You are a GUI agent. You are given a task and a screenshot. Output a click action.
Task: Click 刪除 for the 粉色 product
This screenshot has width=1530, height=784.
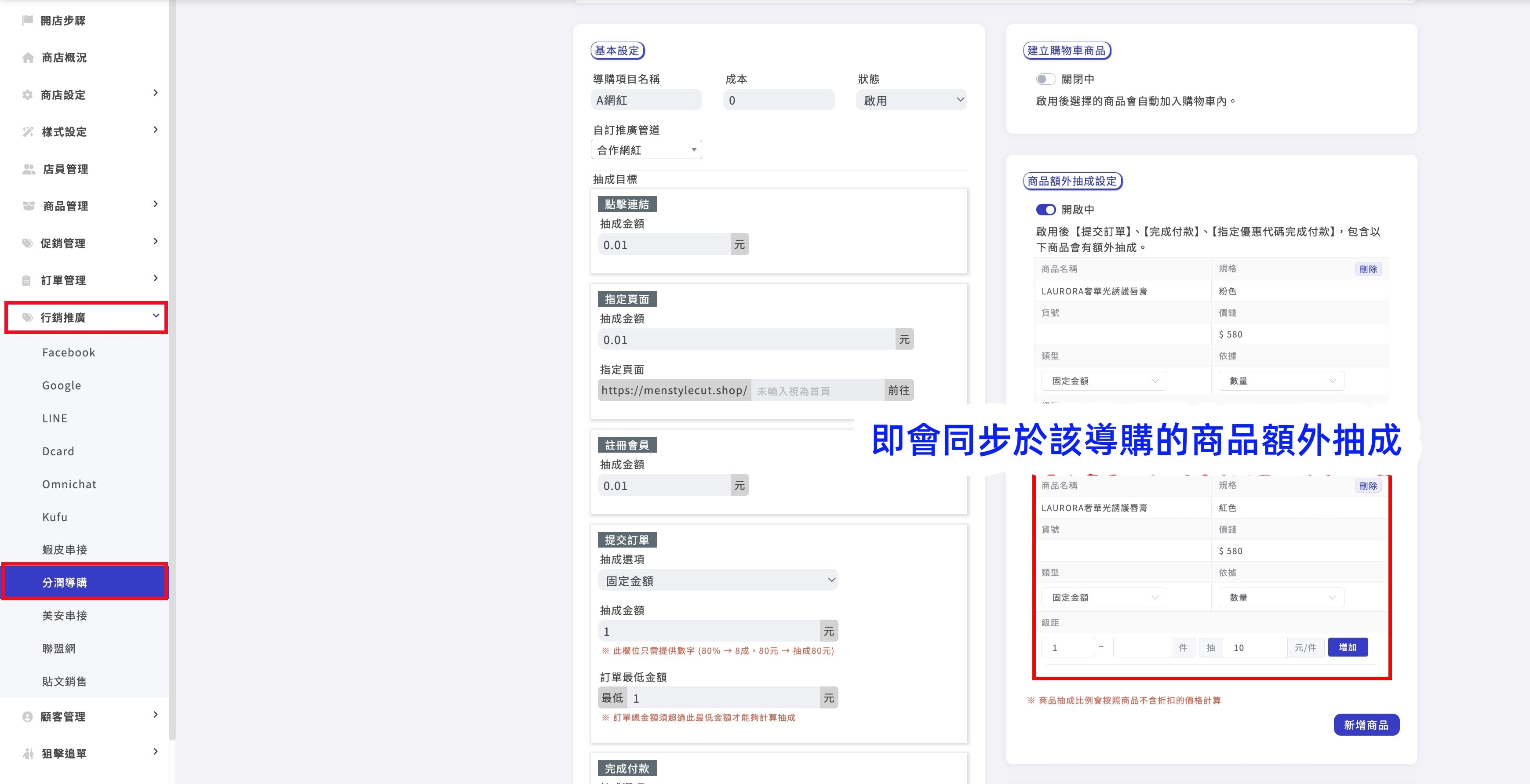click(1368, 269)
